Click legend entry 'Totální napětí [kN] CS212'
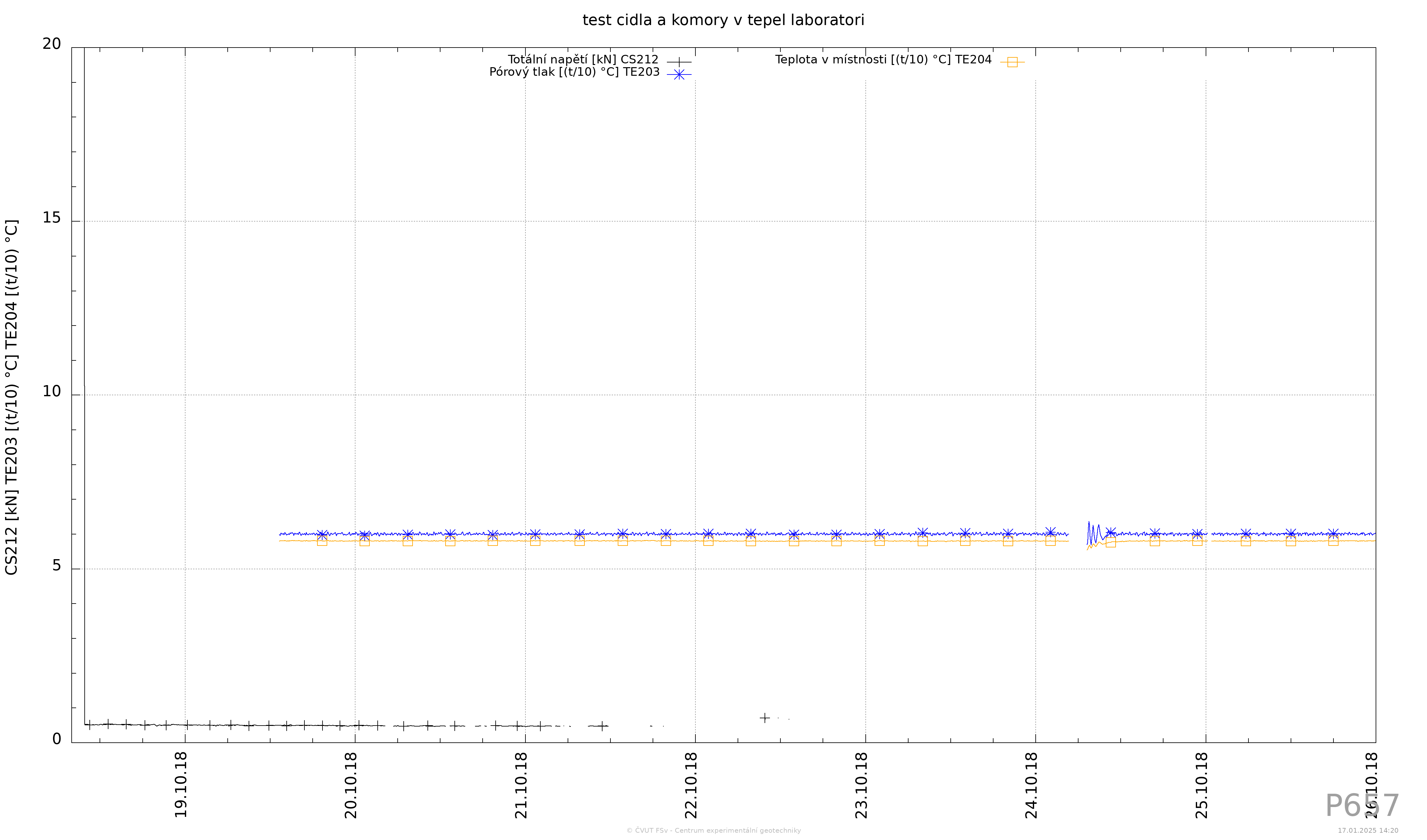The image size is (1427, 840). click(583, 60)
